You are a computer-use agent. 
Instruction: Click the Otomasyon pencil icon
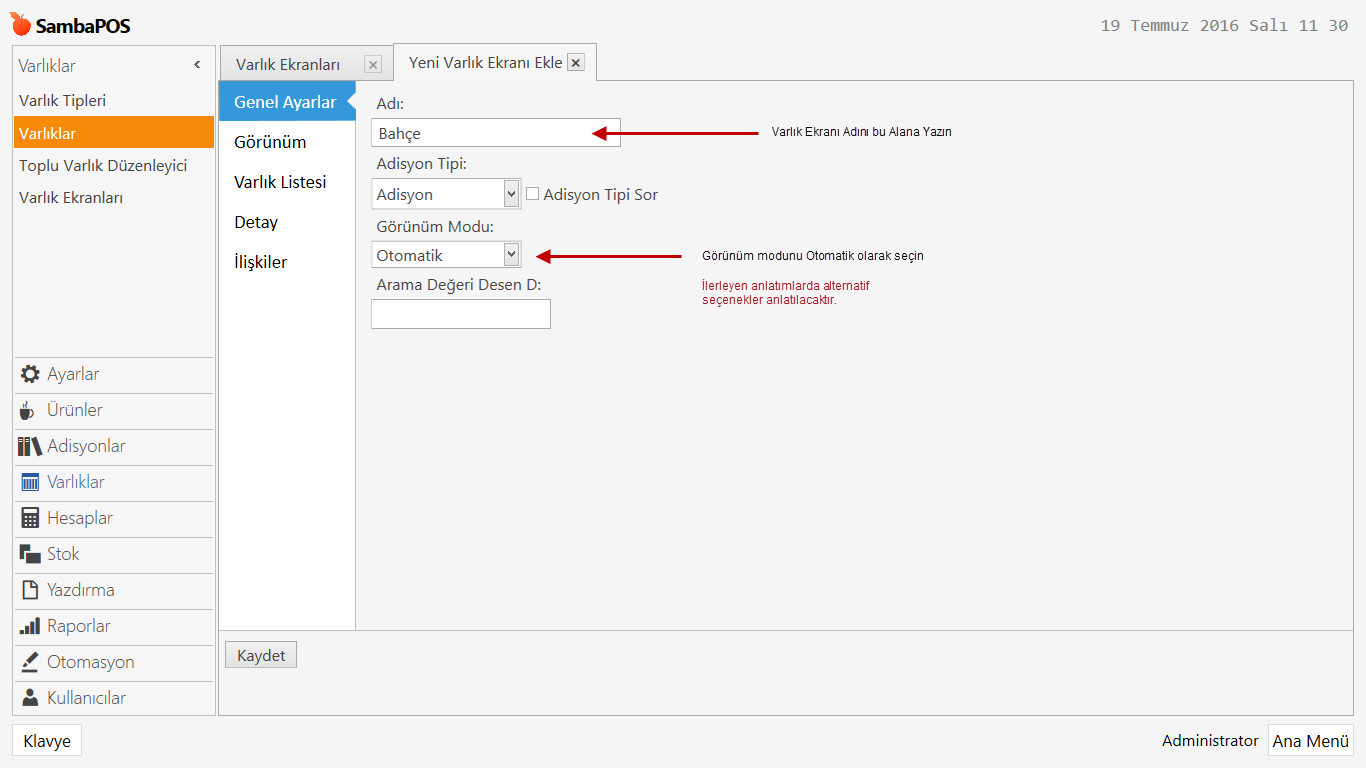pos(30,662)
